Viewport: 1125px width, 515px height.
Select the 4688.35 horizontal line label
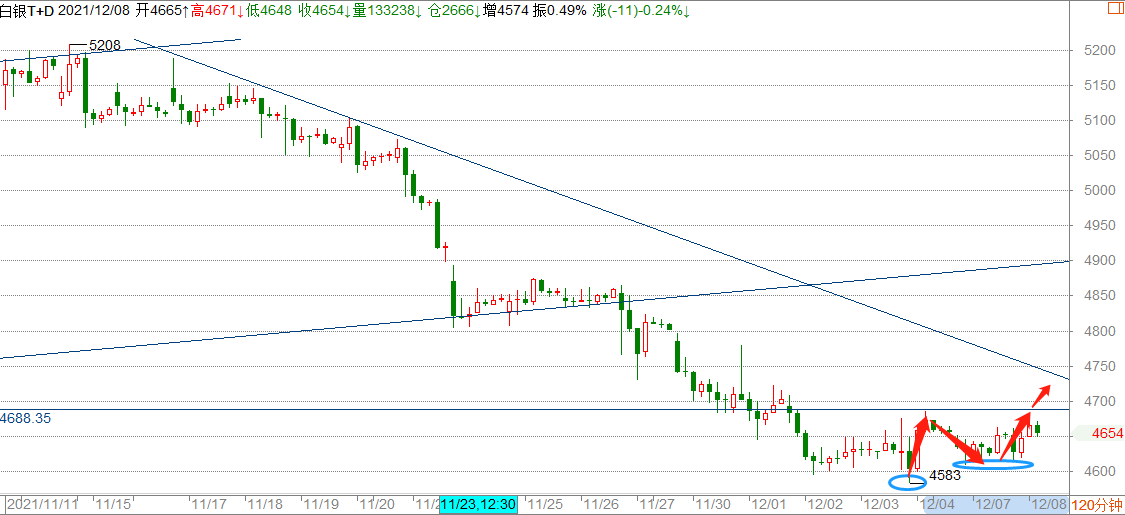click(x=26, y=417)
